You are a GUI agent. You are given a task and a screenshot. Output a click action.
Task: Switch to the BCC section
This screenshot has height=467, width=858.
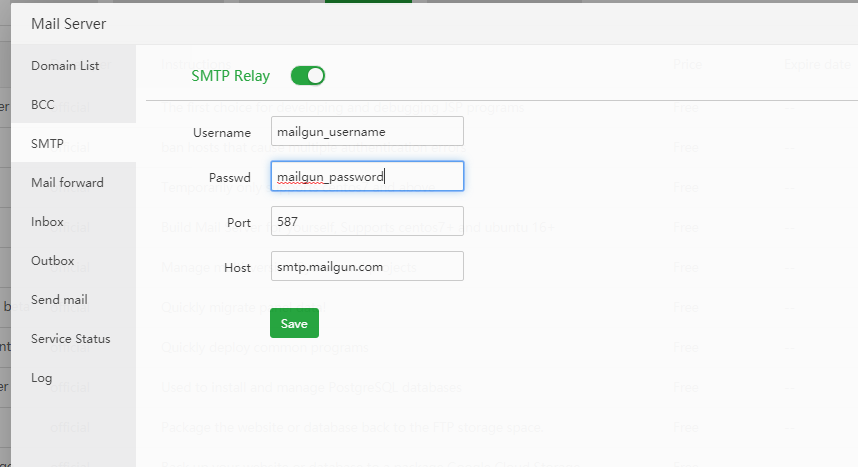(43, 105)
